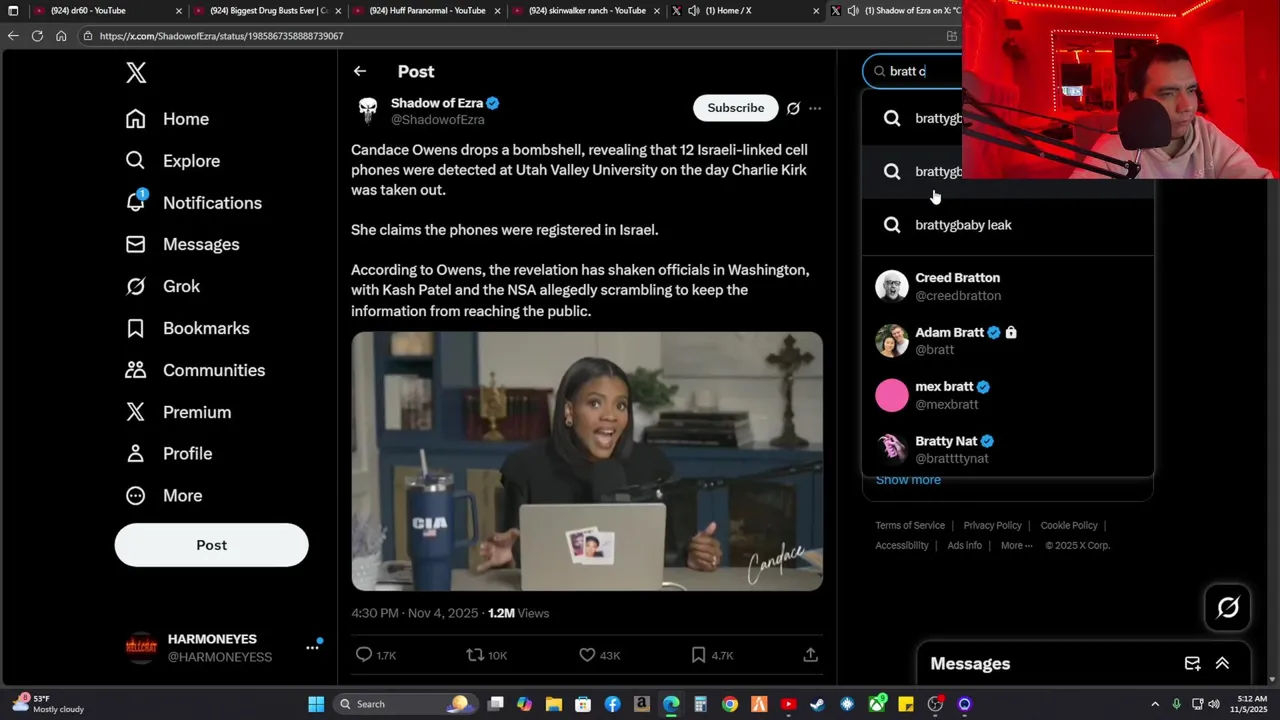The height and width of the screenshot is (720, 1280).
Task: Expand the system tray hidden icons chevron
Action: pyautogui.click(x=1155, y=704)
